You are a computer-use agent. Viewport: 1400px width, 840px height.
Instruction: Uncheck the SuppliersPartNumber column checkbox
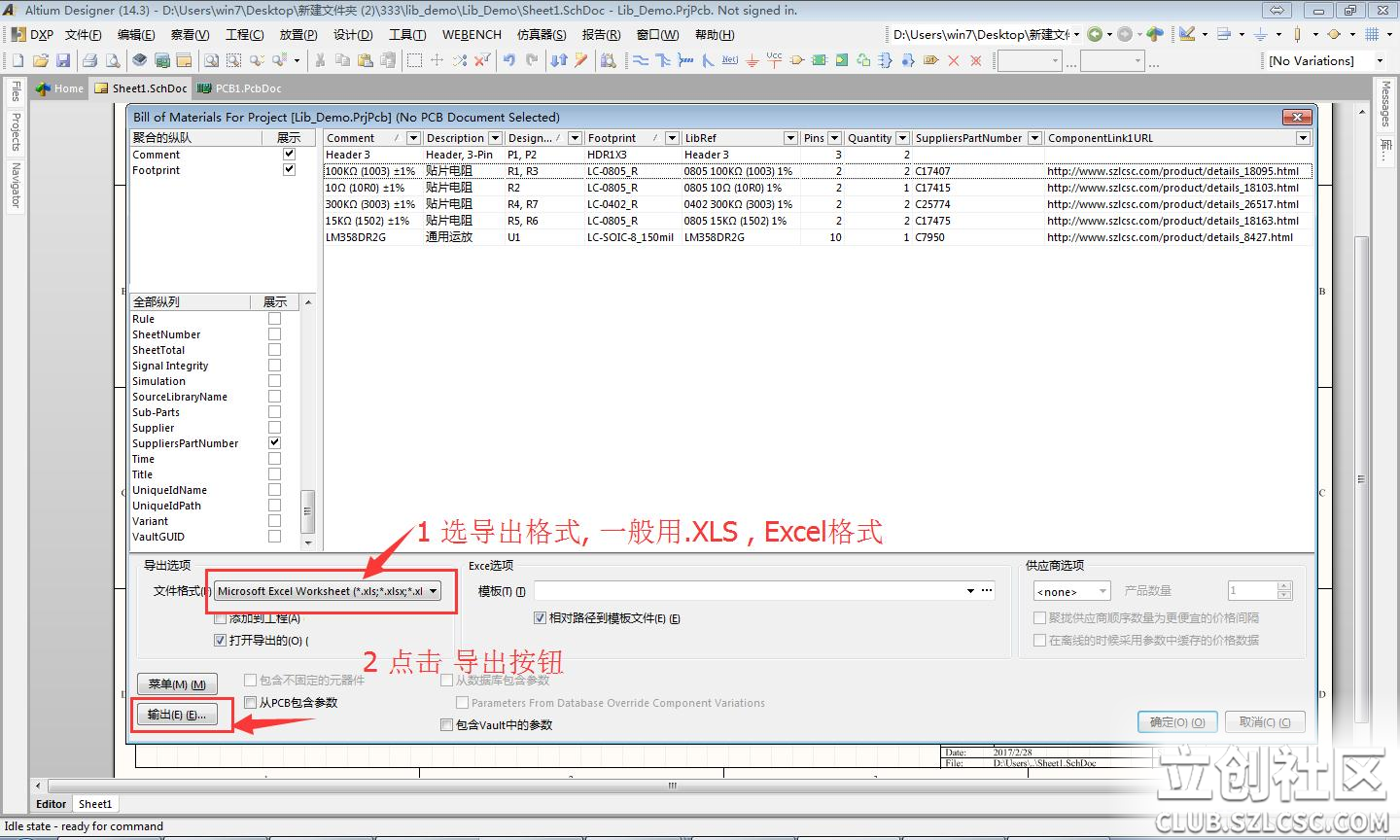click(274, 442)
